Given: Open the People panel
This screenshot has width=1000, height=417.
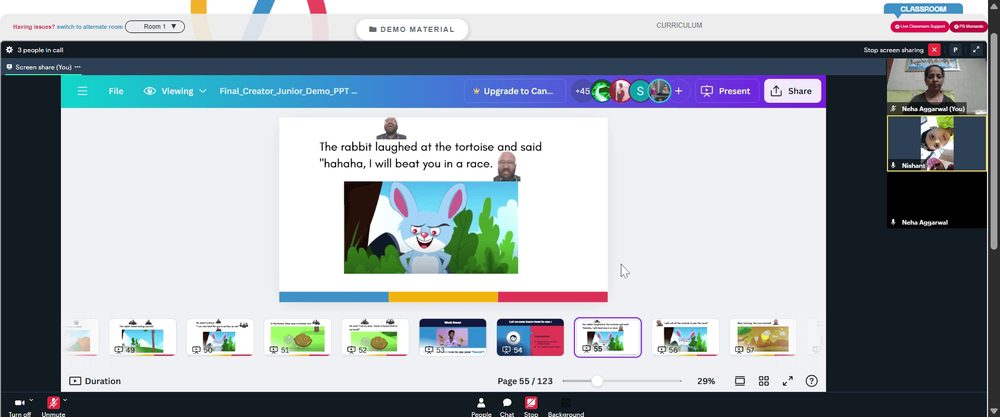Looking at the screenshot, I should [x=482, y=406].
